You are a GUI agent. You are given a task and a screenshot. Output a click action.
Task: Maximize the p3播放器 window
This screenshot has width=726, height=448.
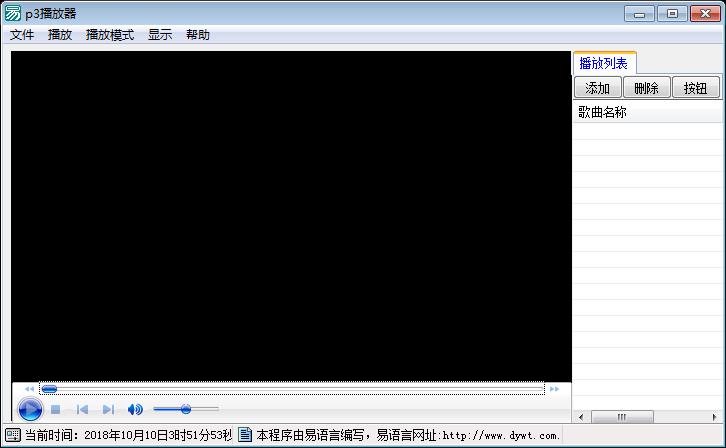tap(672, 14)
